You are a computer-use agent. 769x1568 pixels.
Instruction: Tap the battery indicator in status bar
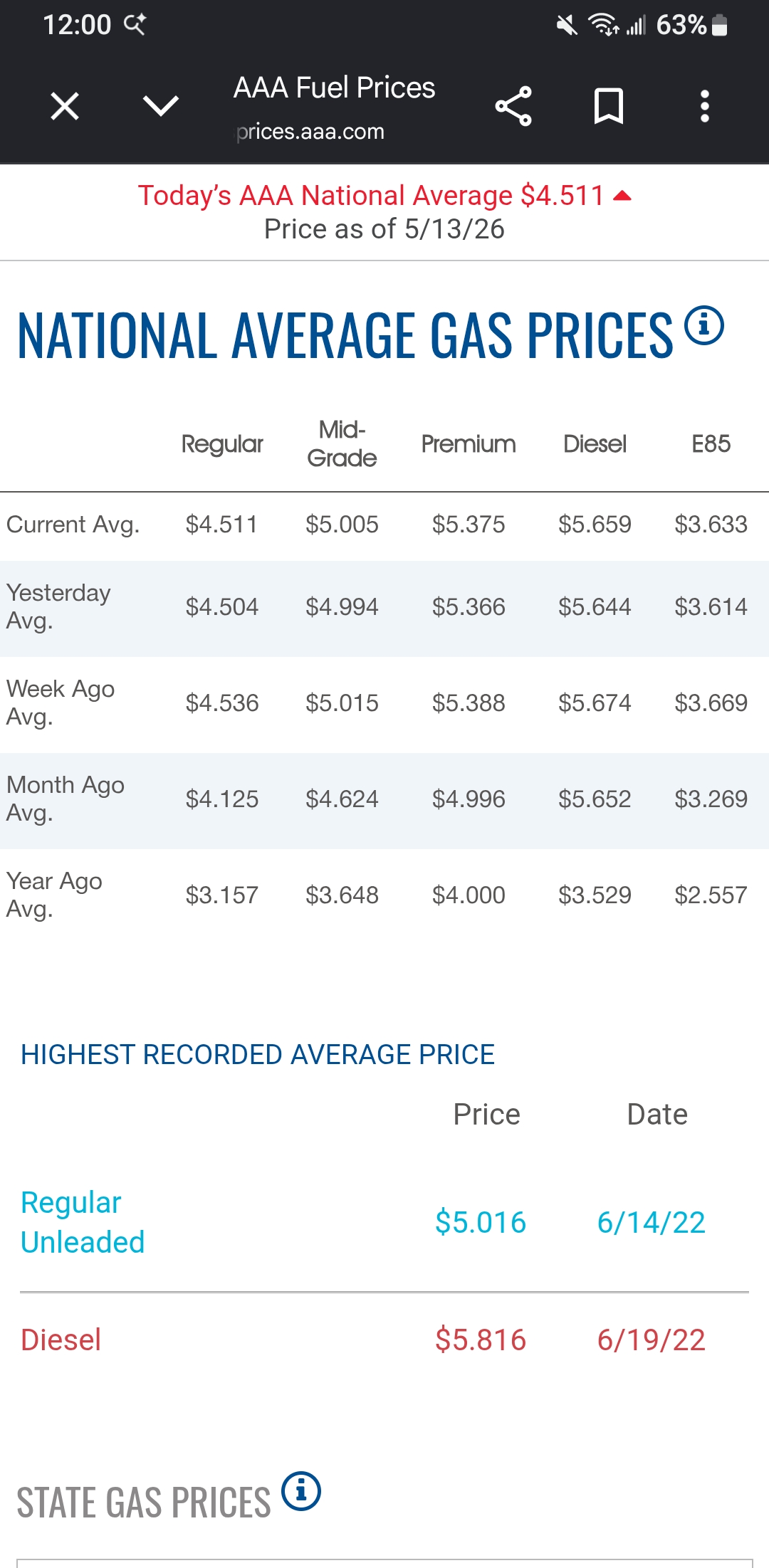tap(720, 26)
